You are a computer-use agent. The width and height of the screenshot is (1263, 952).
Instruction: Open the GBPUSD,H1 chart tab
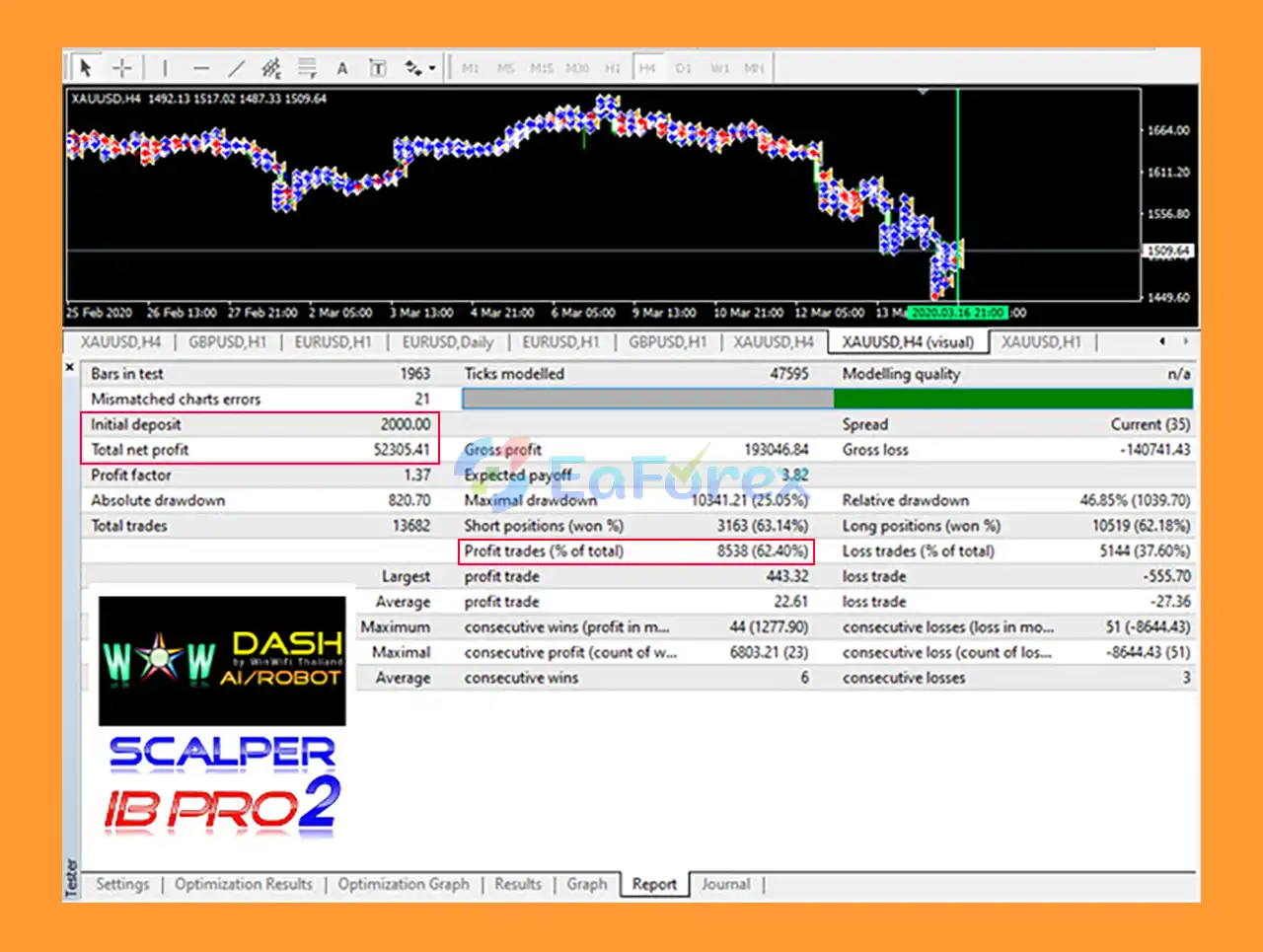(227, 342)
